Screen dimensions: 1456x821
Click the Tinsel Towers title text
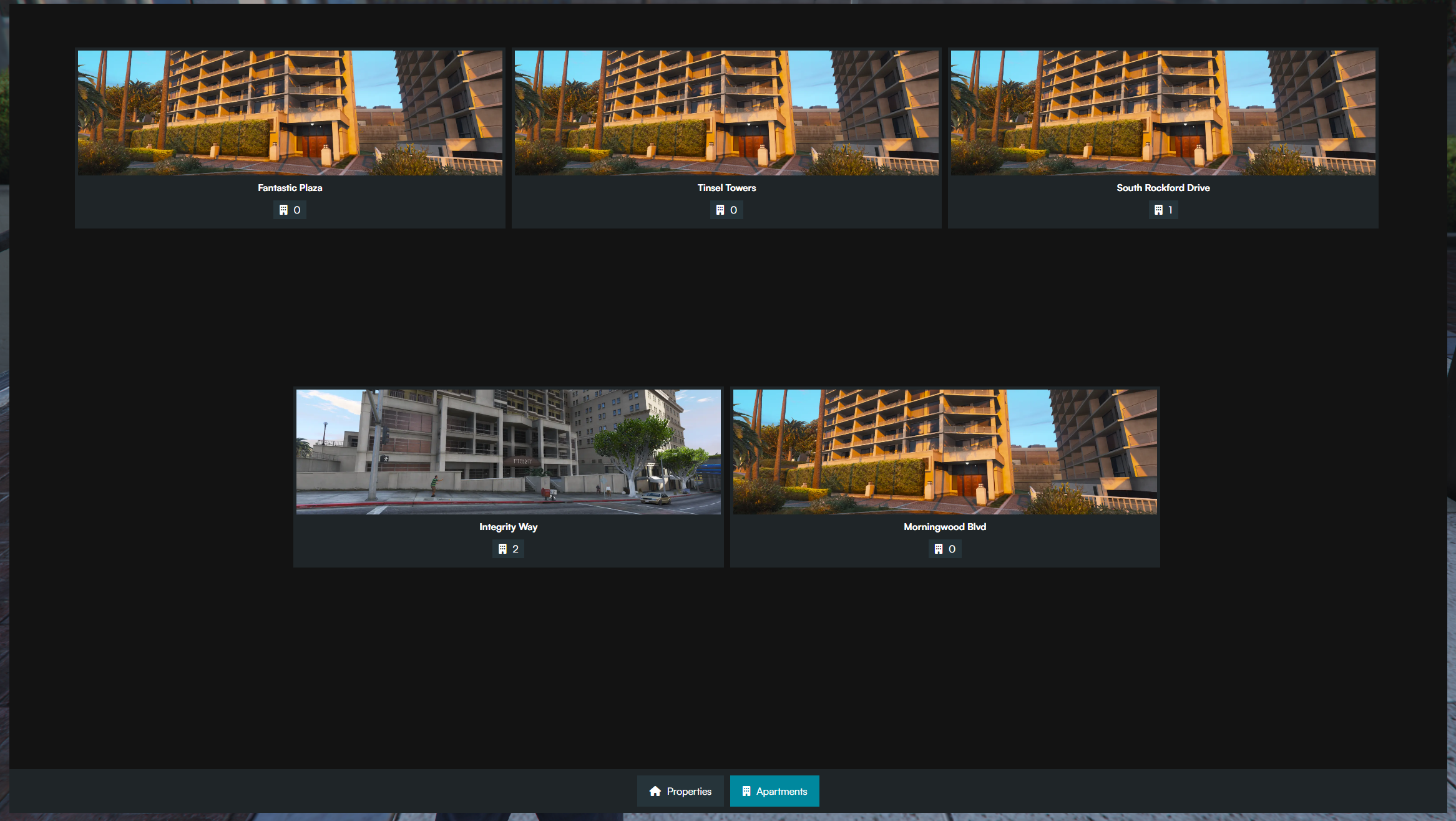726,188
